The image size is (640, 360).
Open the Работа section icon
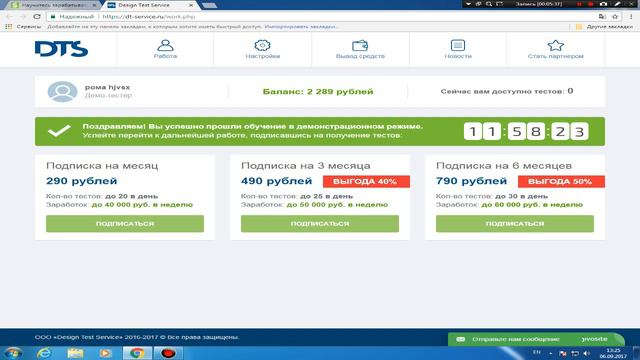[165, 45]
